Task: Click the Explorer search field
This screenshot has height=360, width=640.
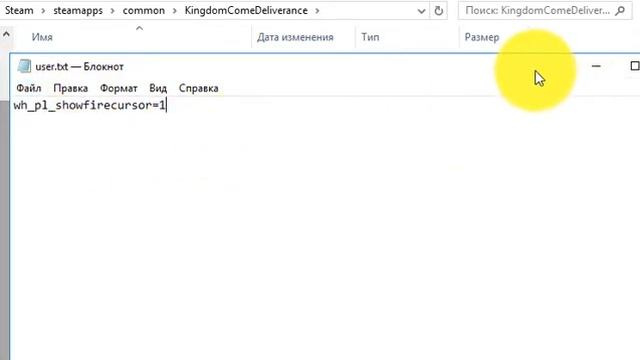Action: coord(545,11)
